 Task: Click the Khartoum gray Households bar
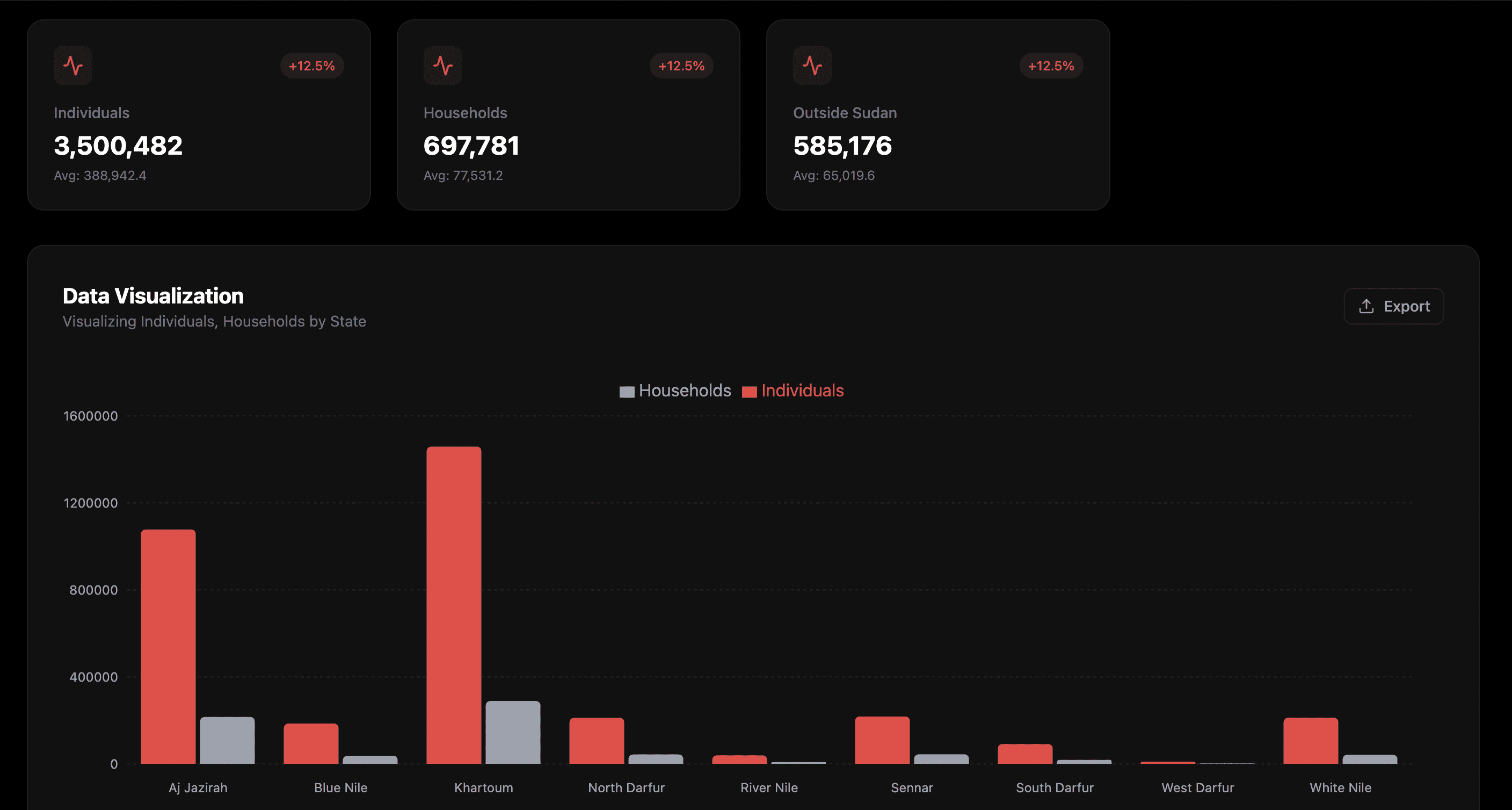(x=512, y=732)
